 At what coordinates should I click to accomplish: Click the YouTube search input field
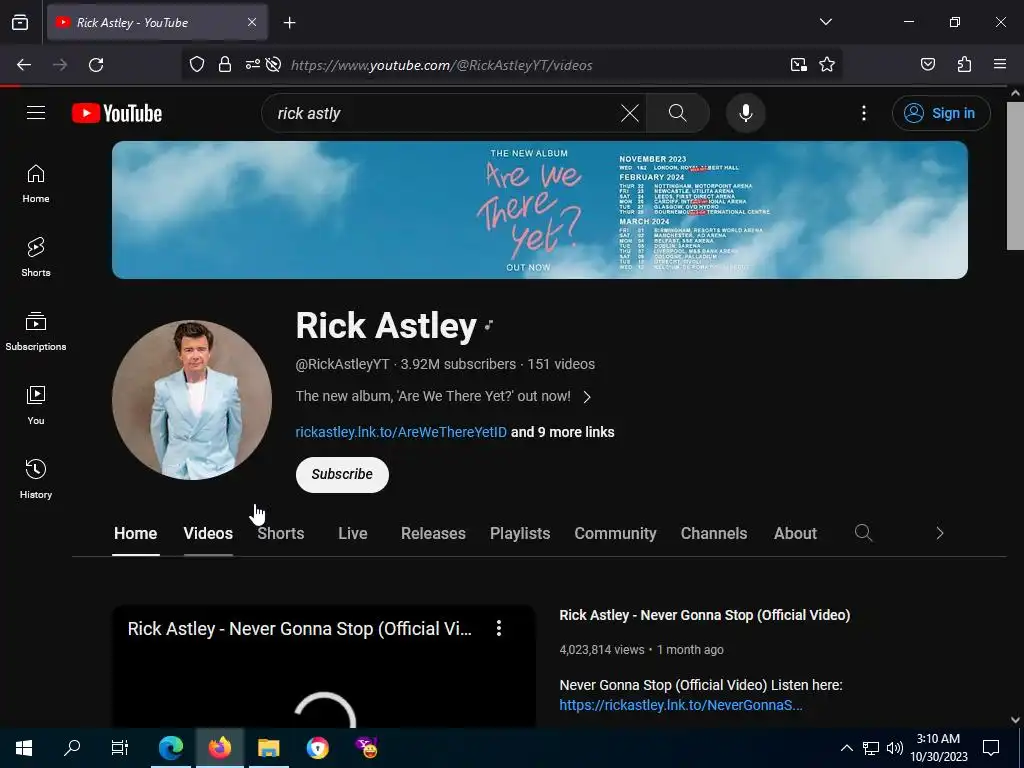(x=444, y=113)
